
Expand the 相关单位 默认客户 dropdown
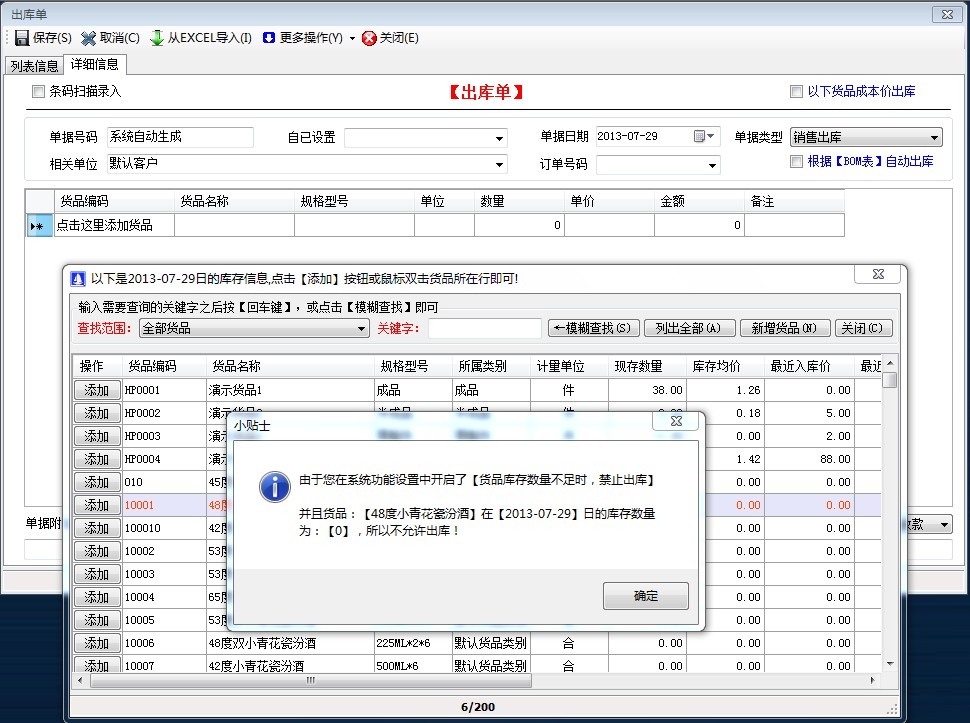pos(499,164)
